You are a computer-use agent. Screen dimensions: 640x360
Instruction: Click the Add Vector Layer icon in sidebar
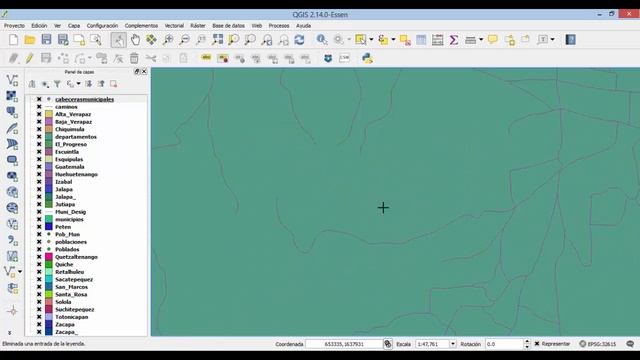coord(12,80)
